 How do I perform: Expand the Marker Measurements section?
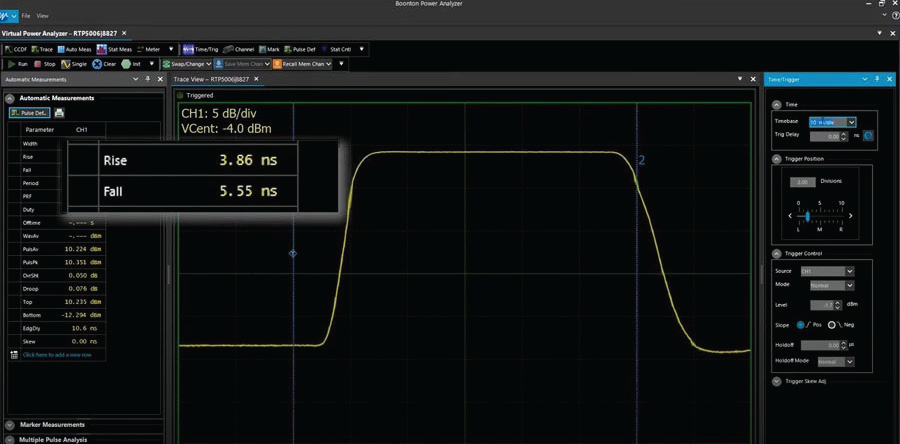50,424
